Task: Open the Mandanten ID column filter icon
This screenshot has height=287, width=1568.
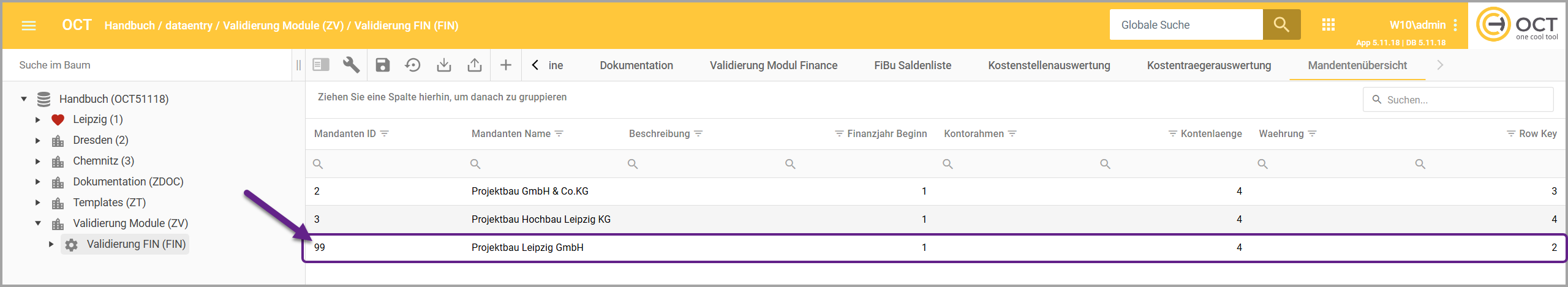Action: pos(385,133)
